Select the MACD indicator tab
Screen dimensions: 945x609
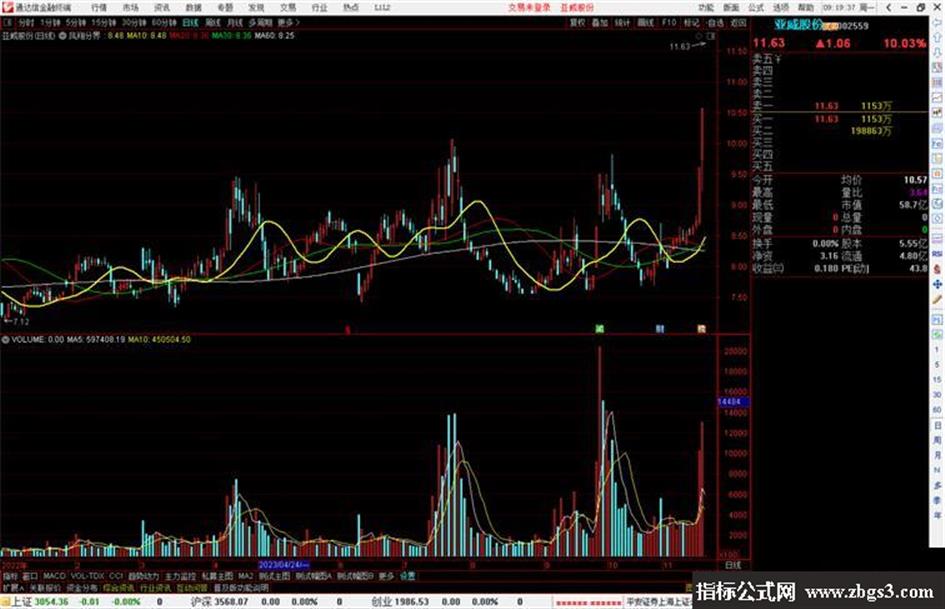pyautogui.click(x=54, y=576)
